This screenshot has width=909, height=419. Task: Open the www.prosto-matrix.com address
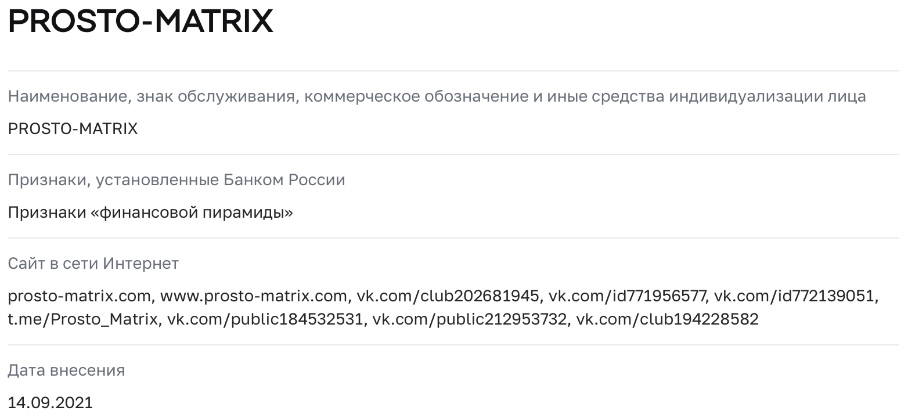[252, 297]
